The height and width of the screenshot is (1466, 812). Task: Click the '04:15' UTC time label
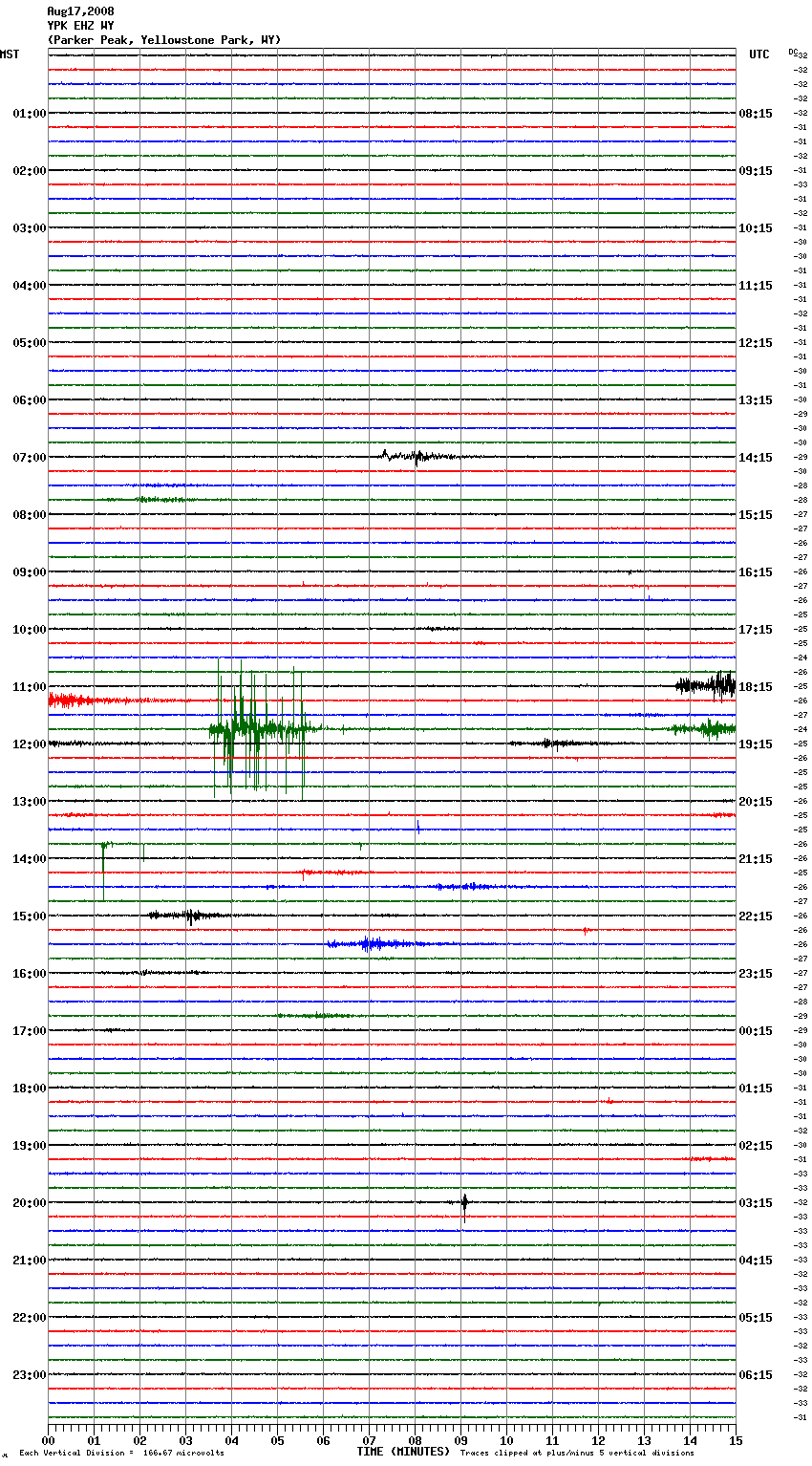[x=756, y=1261]
